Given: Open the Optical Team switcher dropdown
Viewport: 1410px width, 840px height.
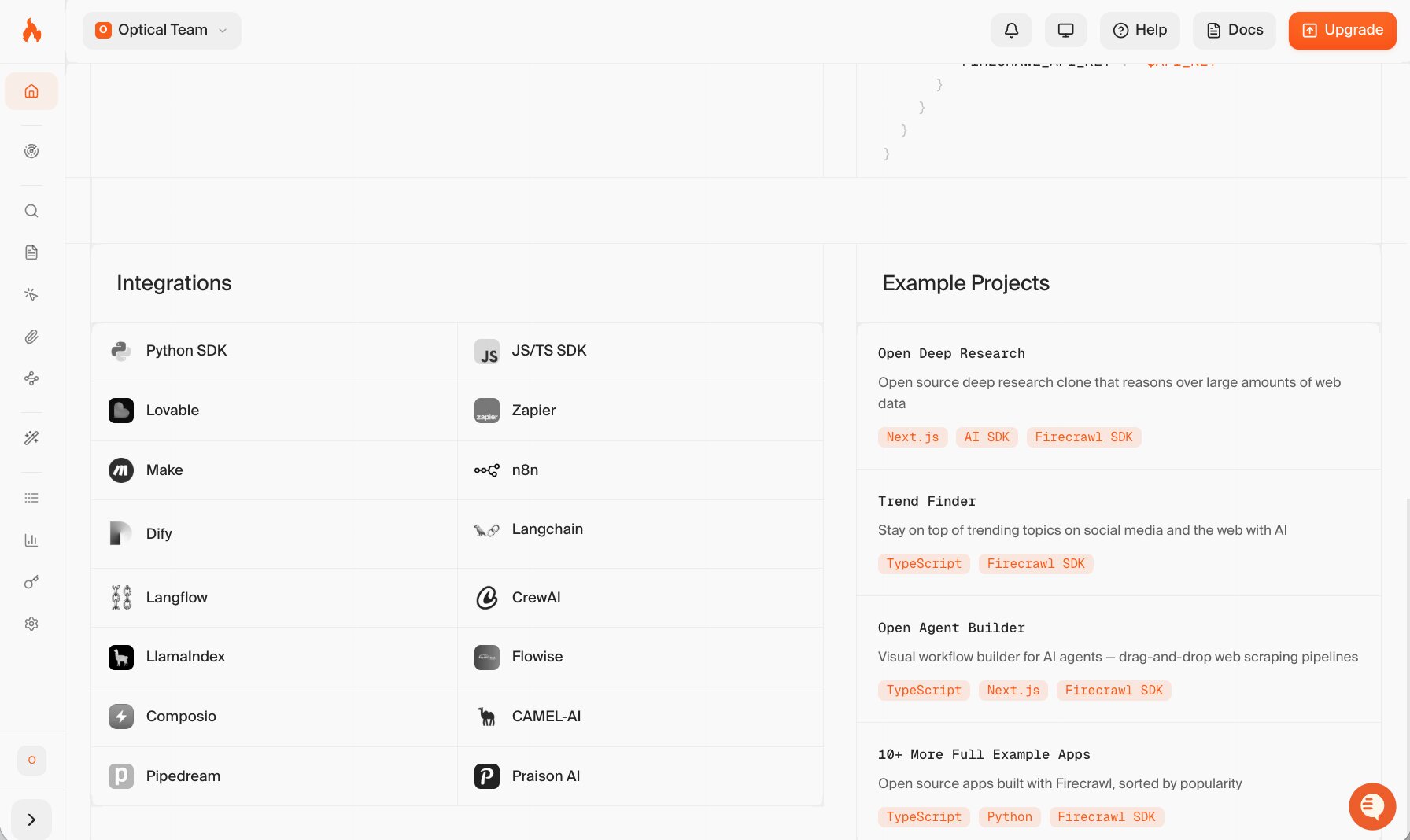Looking at the screenshot, I should pos(162,31).
